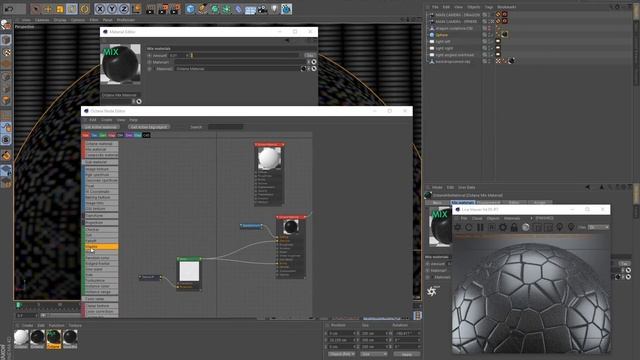Toggle Mat filter in Node Editor
This screenshot has width=640, height=360.
click(x=86, y=135)
